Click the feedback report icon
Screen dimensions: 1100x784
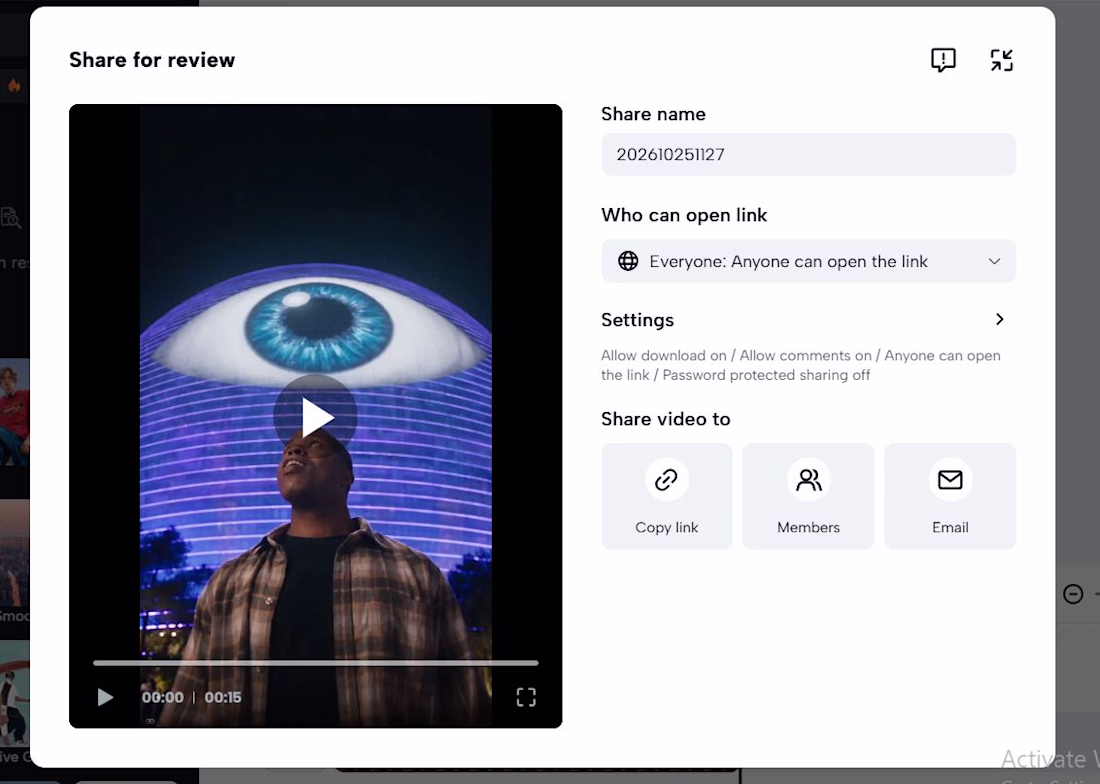[943, 60]
